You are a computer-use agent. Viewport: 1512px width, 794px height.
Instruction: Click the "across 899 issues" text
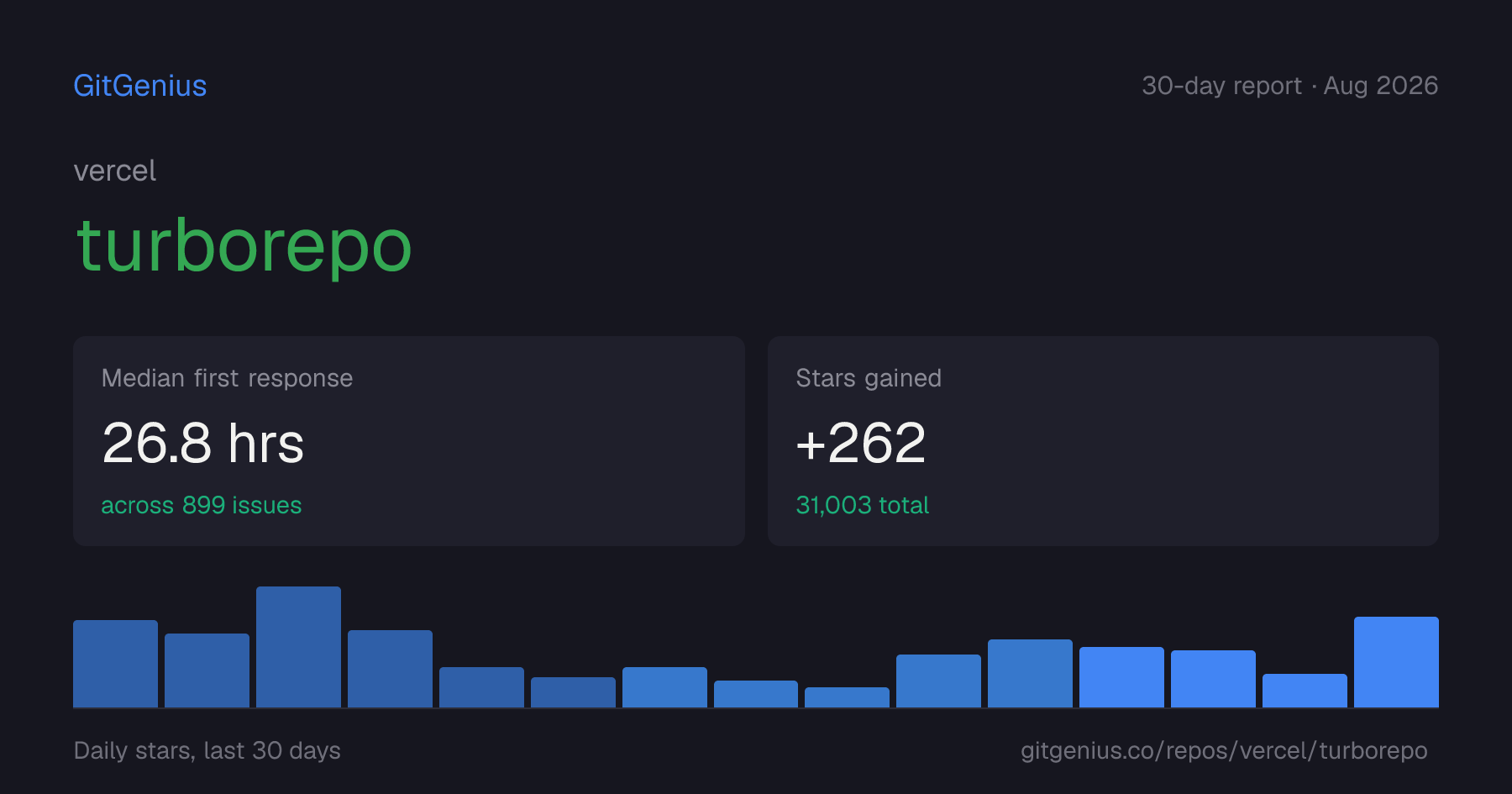pyautogui.click(x=202, y=505)
